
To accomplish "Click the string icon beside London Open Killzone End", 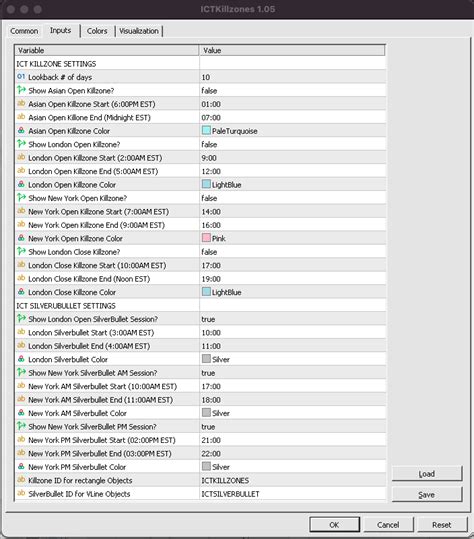I will point(21,171).
